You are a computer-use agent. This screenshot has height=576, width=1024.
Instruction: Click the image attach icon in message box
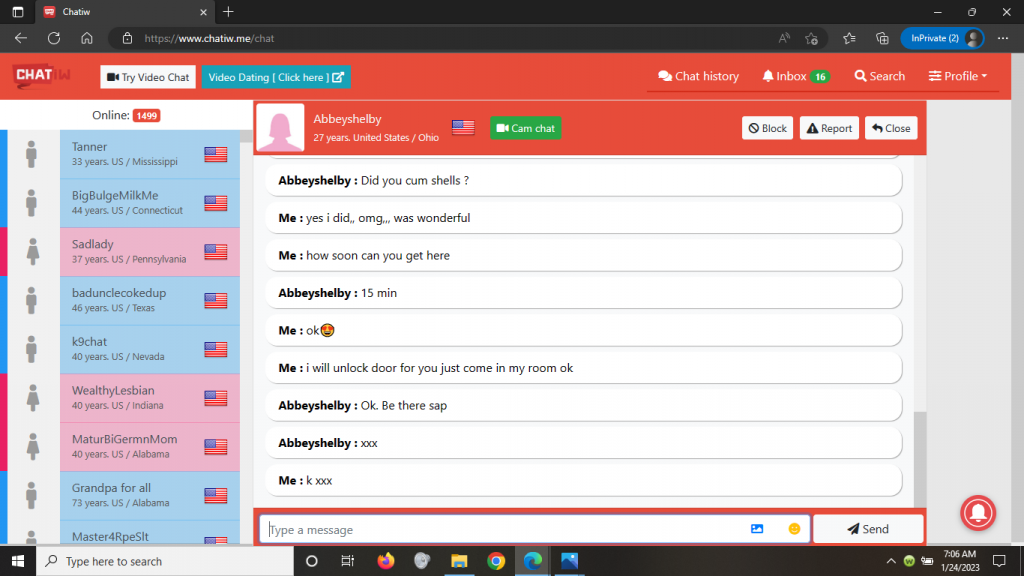(757, 529)
